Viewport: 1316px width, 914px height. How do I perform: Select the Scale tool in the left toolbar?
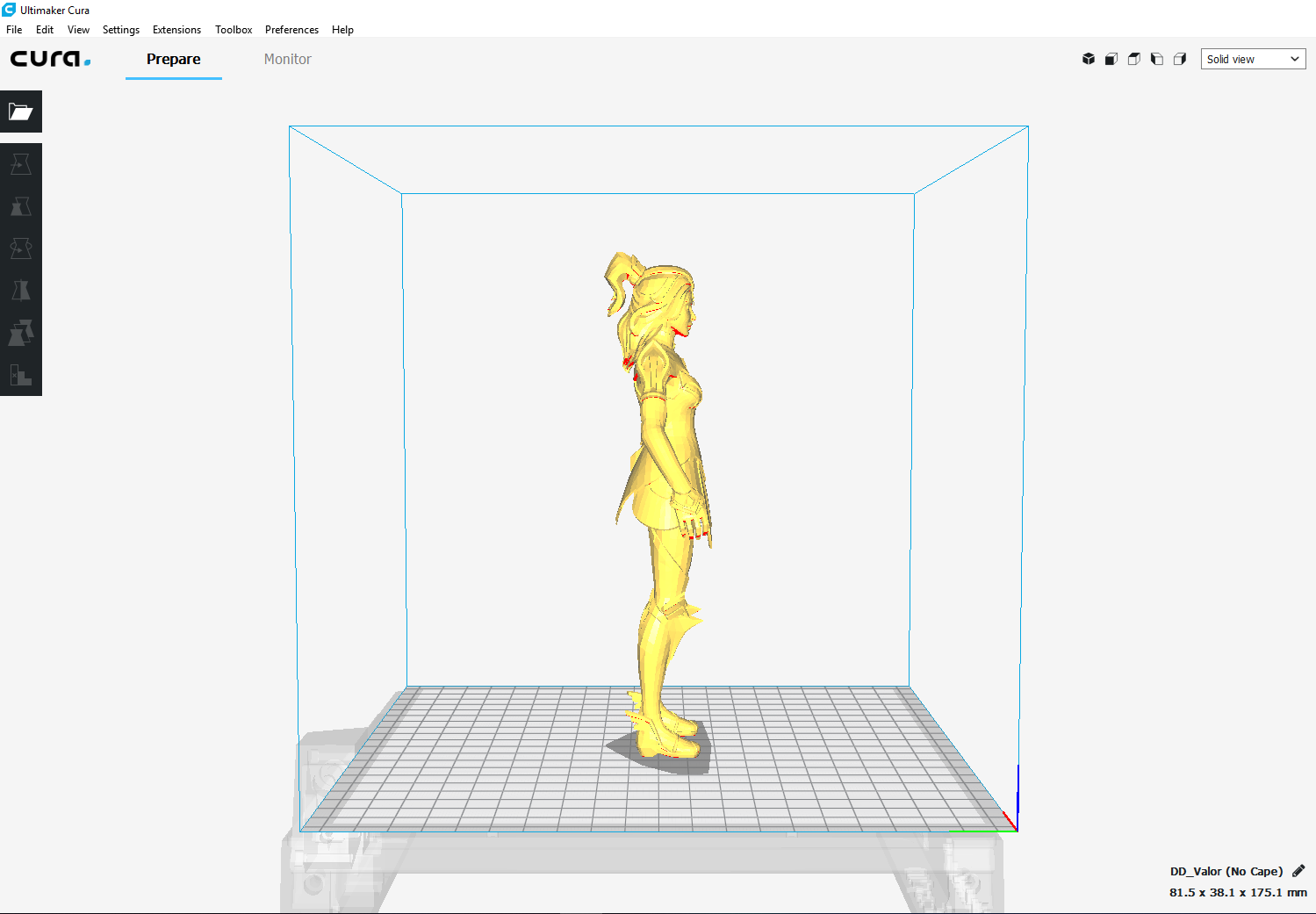pos(21,206)
